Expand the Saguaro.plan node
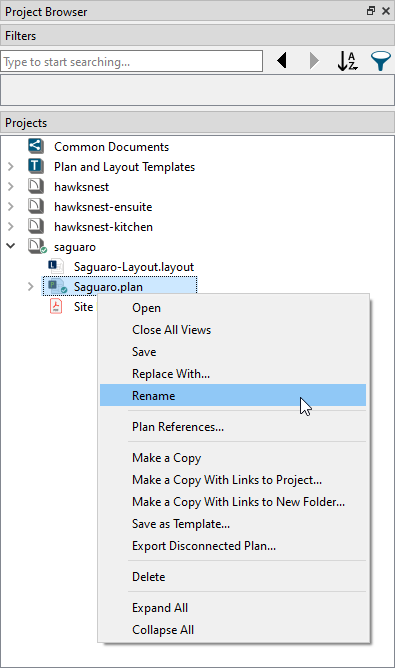Image resolution: width=395 pixels, height=668 pixels. click(31, 287)
